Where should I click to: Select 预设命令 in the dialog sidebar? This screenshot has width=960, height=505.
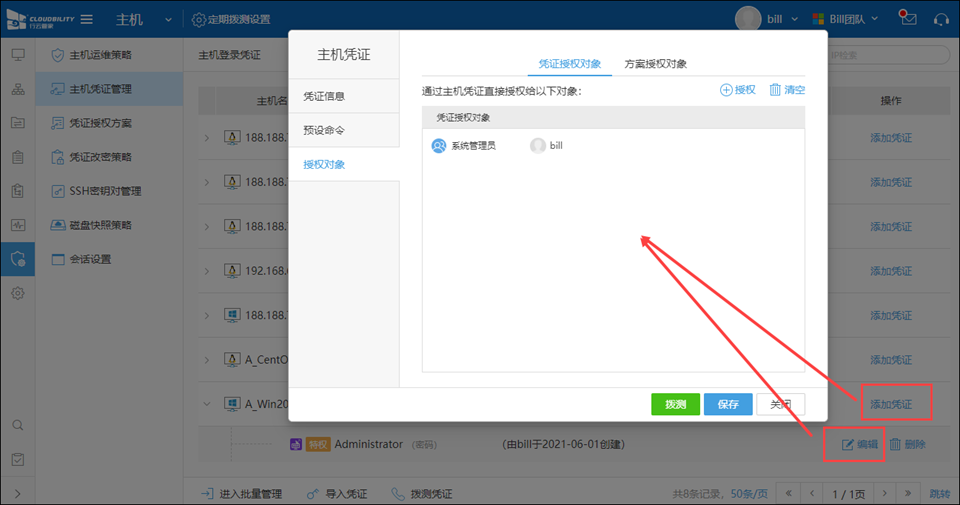tap(324, 131)
